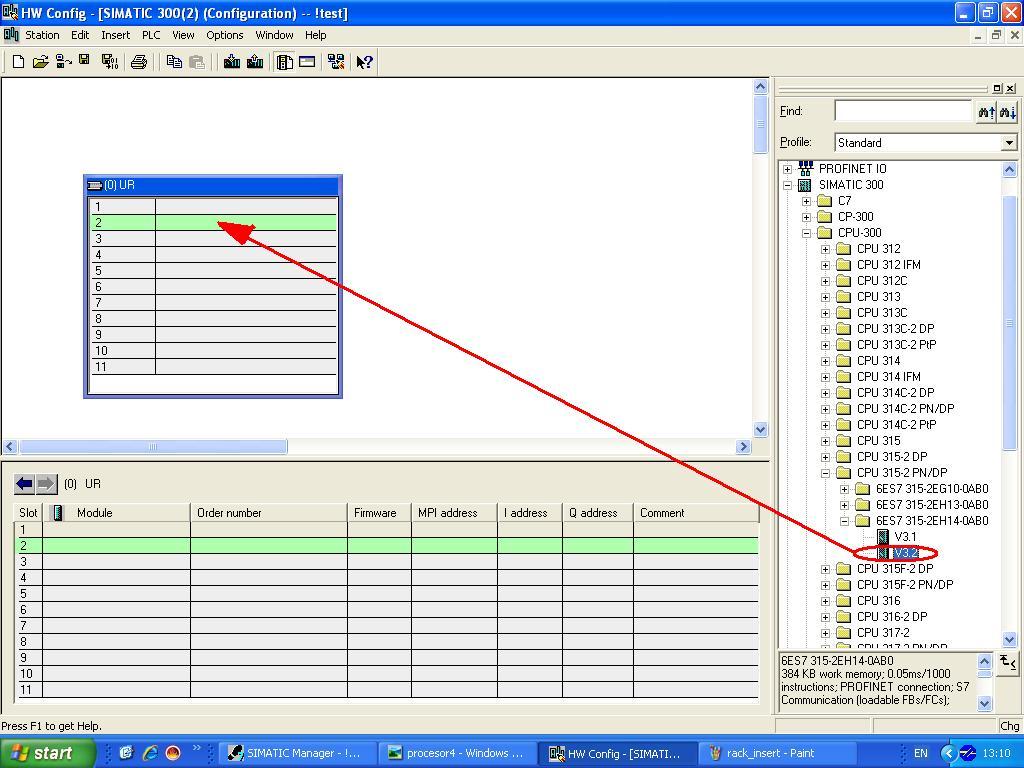Click the Comment column header
The width and height of the screenshot is (1024, 768).
pyautogui.click(x=696, y=513)
